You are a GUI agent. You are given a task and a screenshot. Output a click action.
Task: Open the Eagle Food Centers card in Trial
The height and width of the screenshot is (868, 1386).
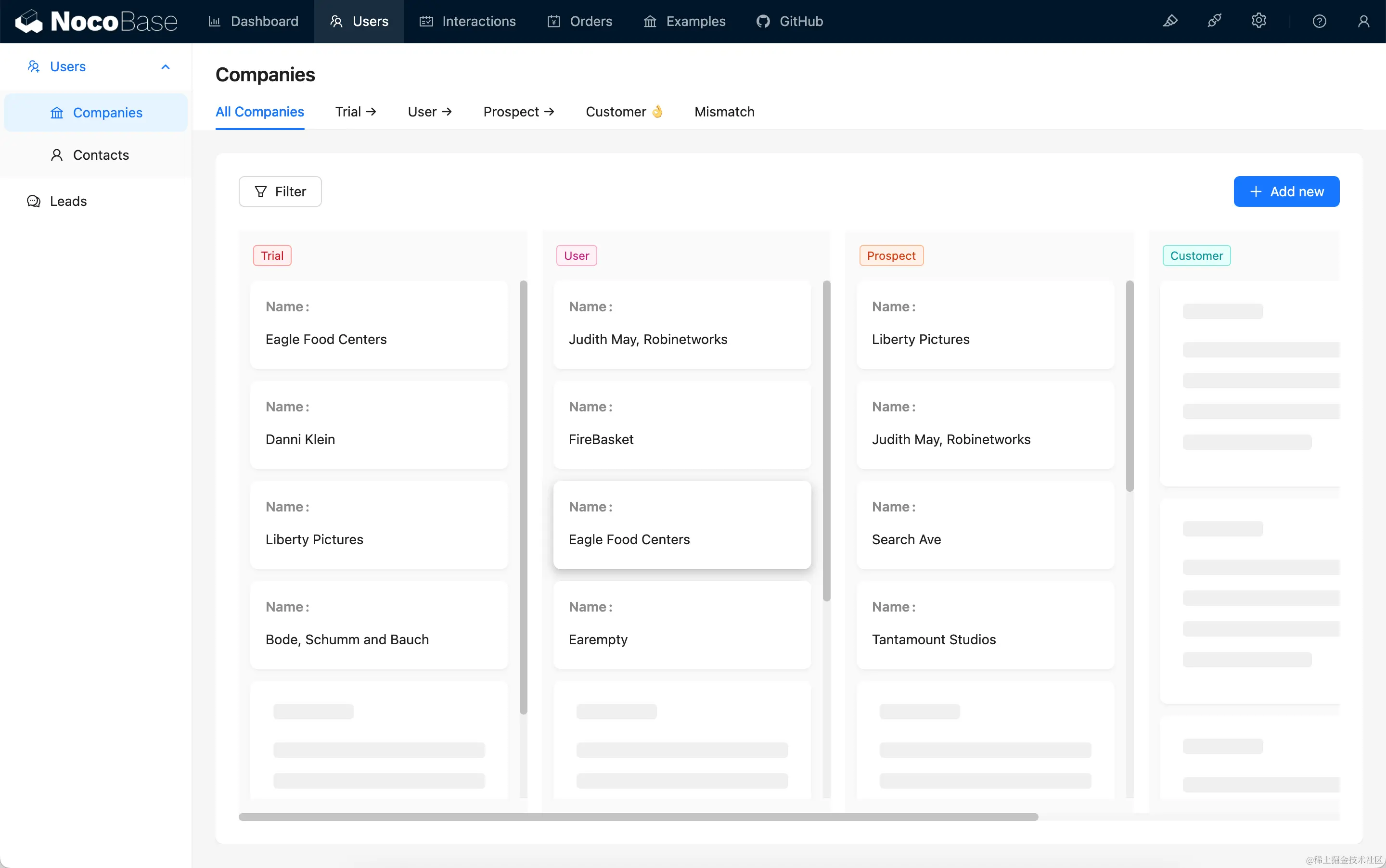pos(379,324)
